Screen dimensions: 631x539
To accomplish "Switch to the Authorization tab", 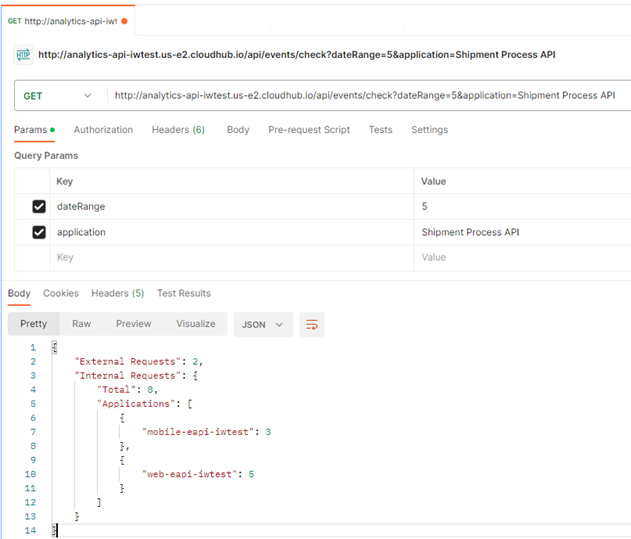I will [103, 130].
